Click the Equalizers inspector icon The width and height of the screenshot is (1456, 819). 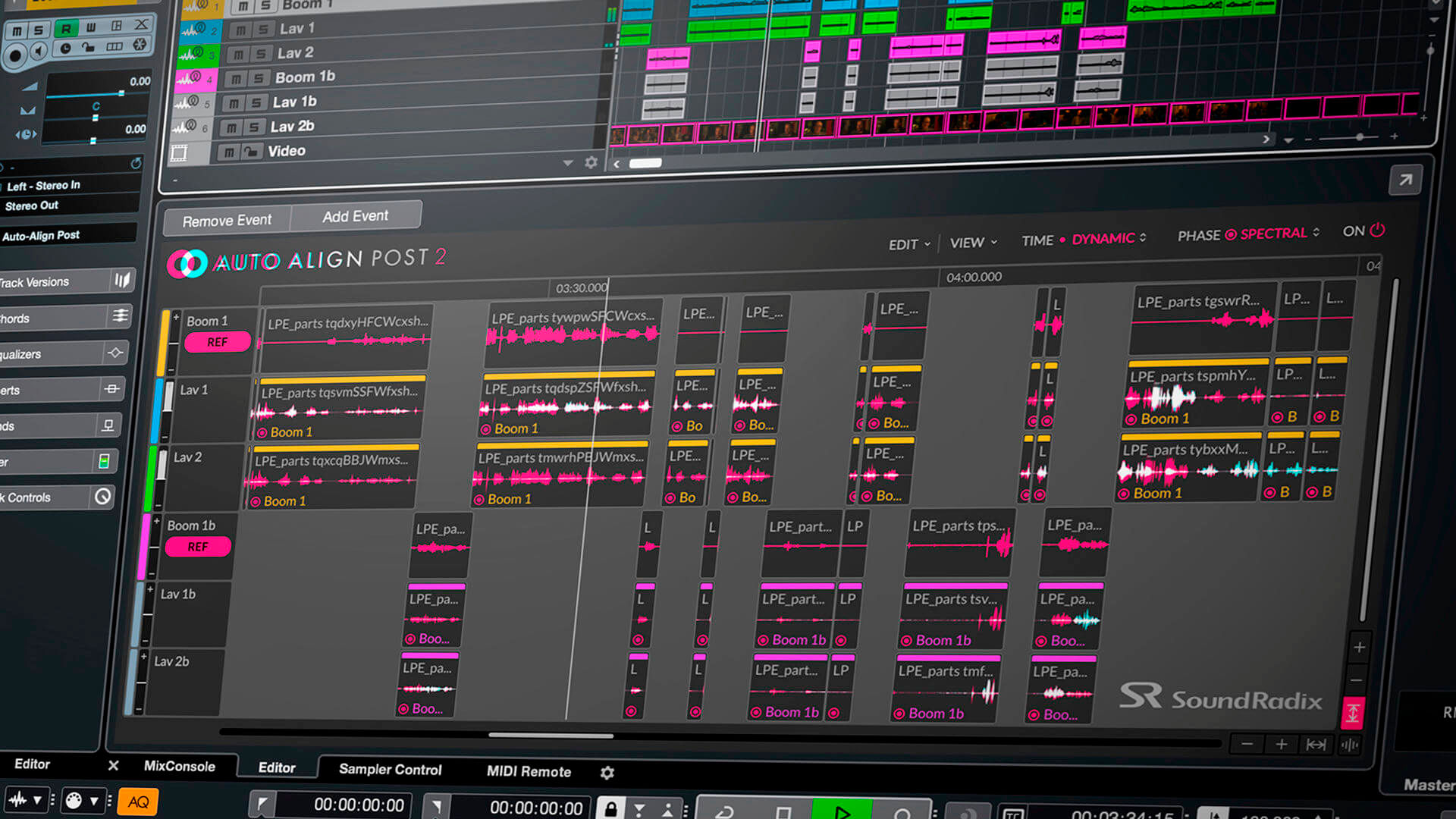(114, 353)
